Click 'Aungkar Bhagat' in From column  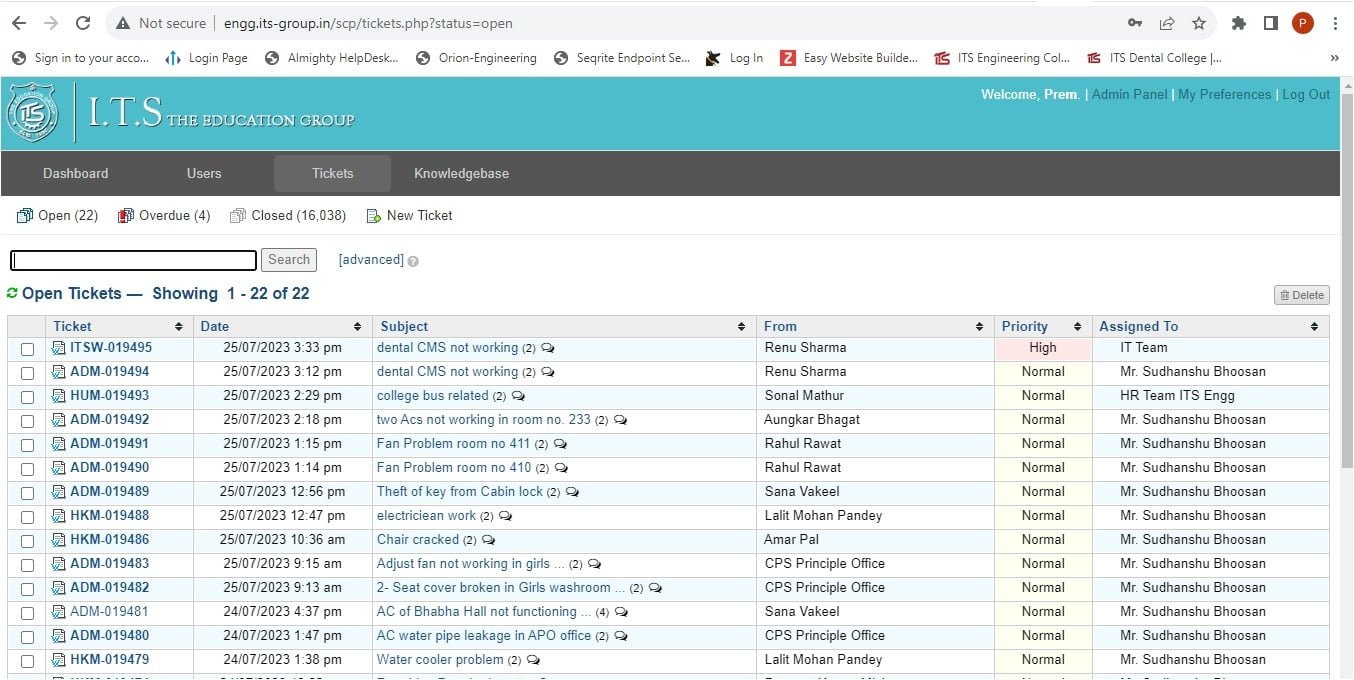point(812,420)
